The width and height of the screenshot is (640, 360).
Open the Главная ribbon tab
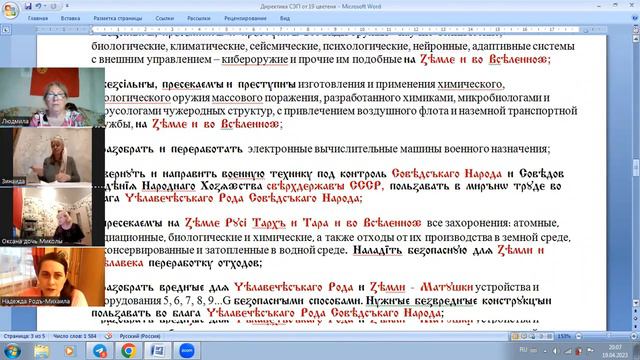pos(38,18)
